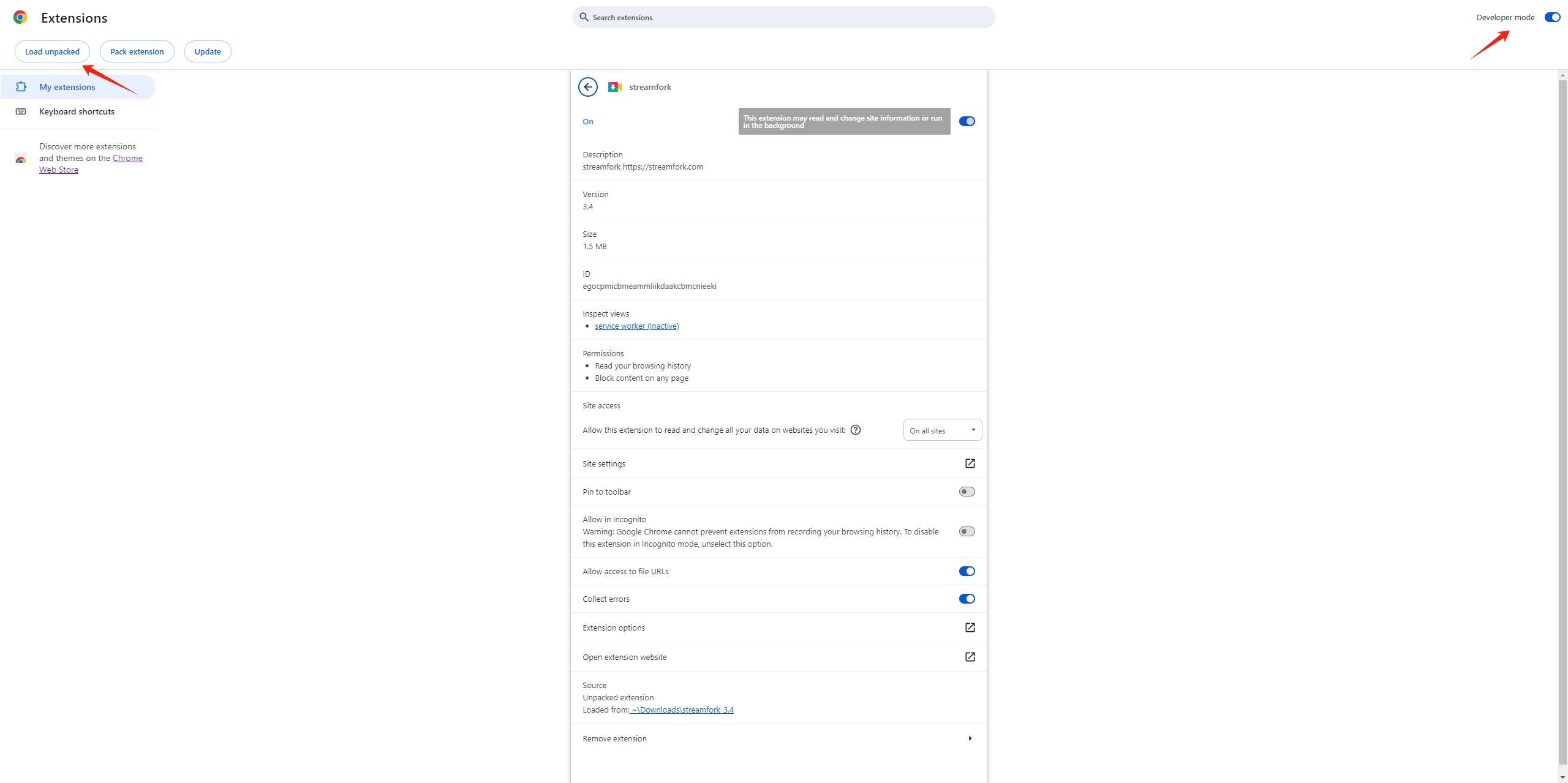Disable the streamfork extension On toggle
This screenshot has width=1568, height=783.
click(x=967, y=121)
